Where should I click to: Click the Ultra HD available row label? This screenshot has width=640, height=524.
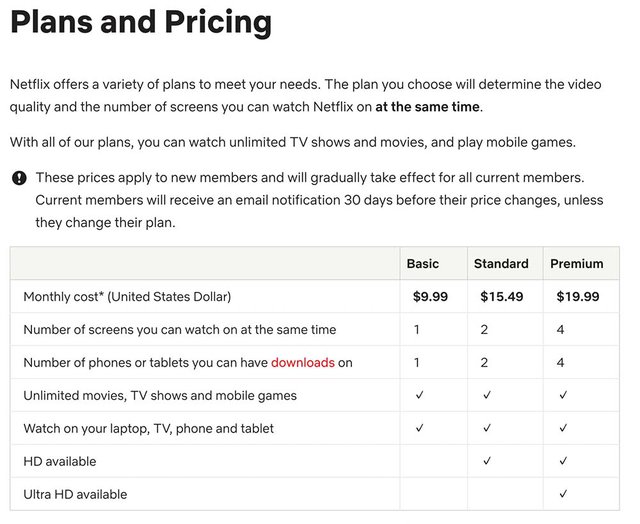[75, 494]
